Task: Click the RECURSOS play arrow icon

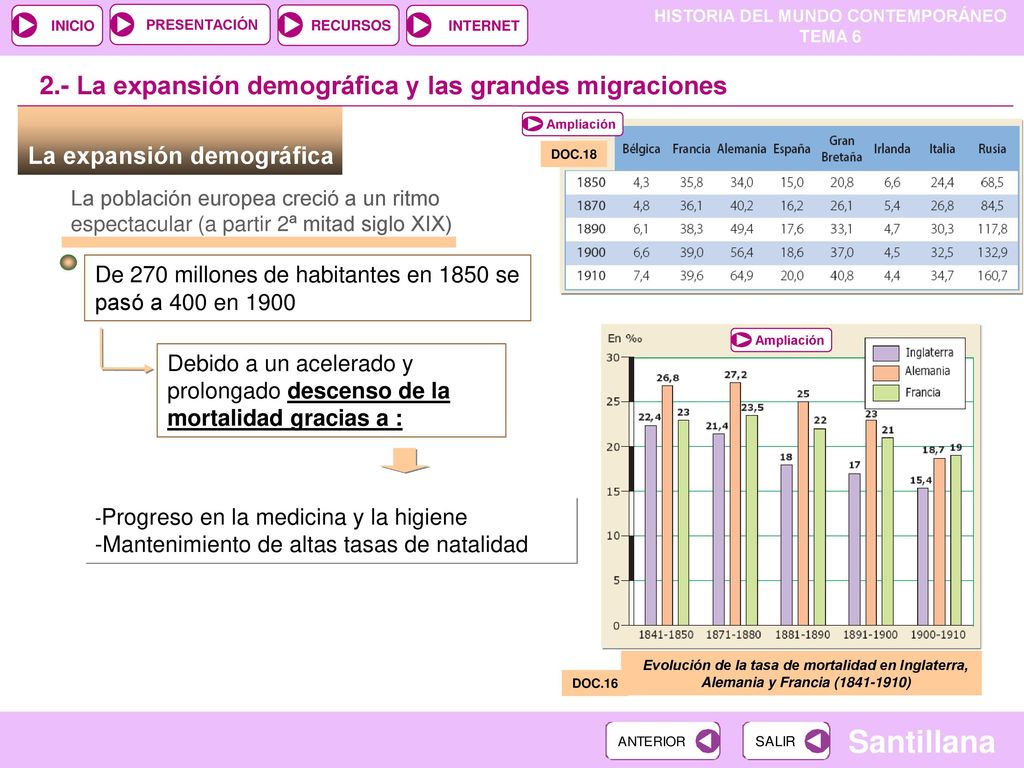Action: [290, 25]
